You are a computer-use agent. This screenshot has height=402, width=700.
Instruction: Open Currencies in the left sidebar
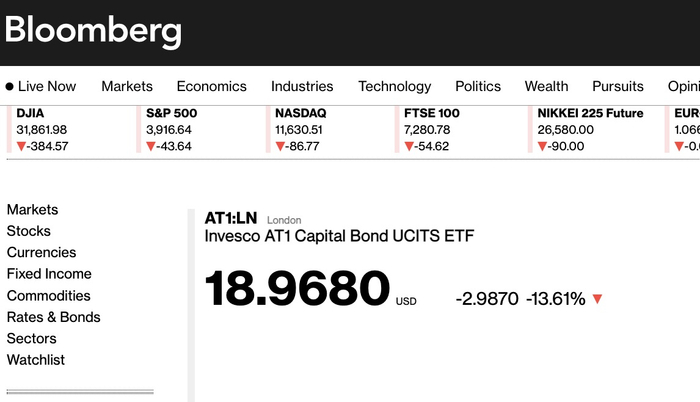tap(41, 253)
